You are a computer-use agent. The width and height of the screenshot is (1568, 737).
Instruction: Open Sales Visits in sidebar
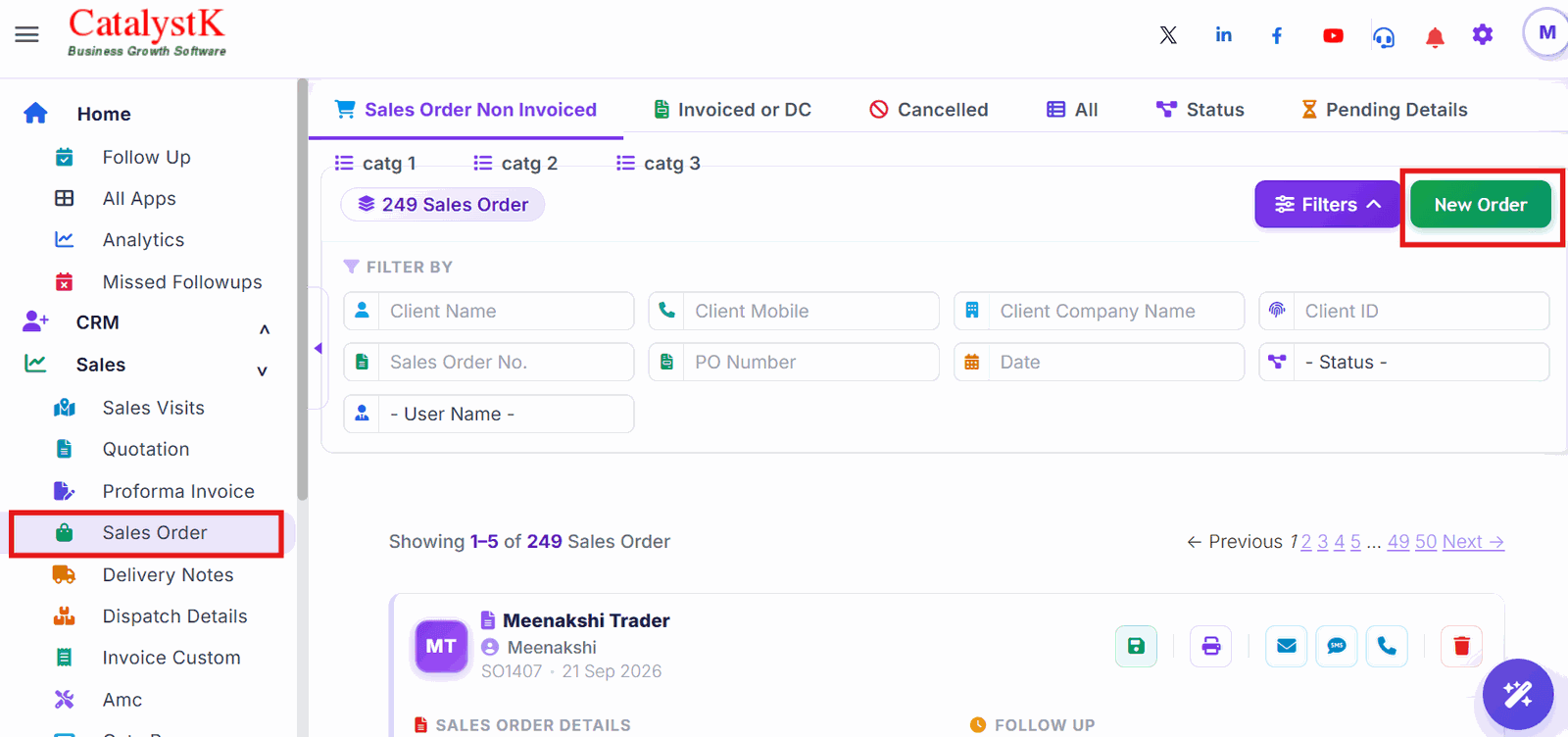154,408
